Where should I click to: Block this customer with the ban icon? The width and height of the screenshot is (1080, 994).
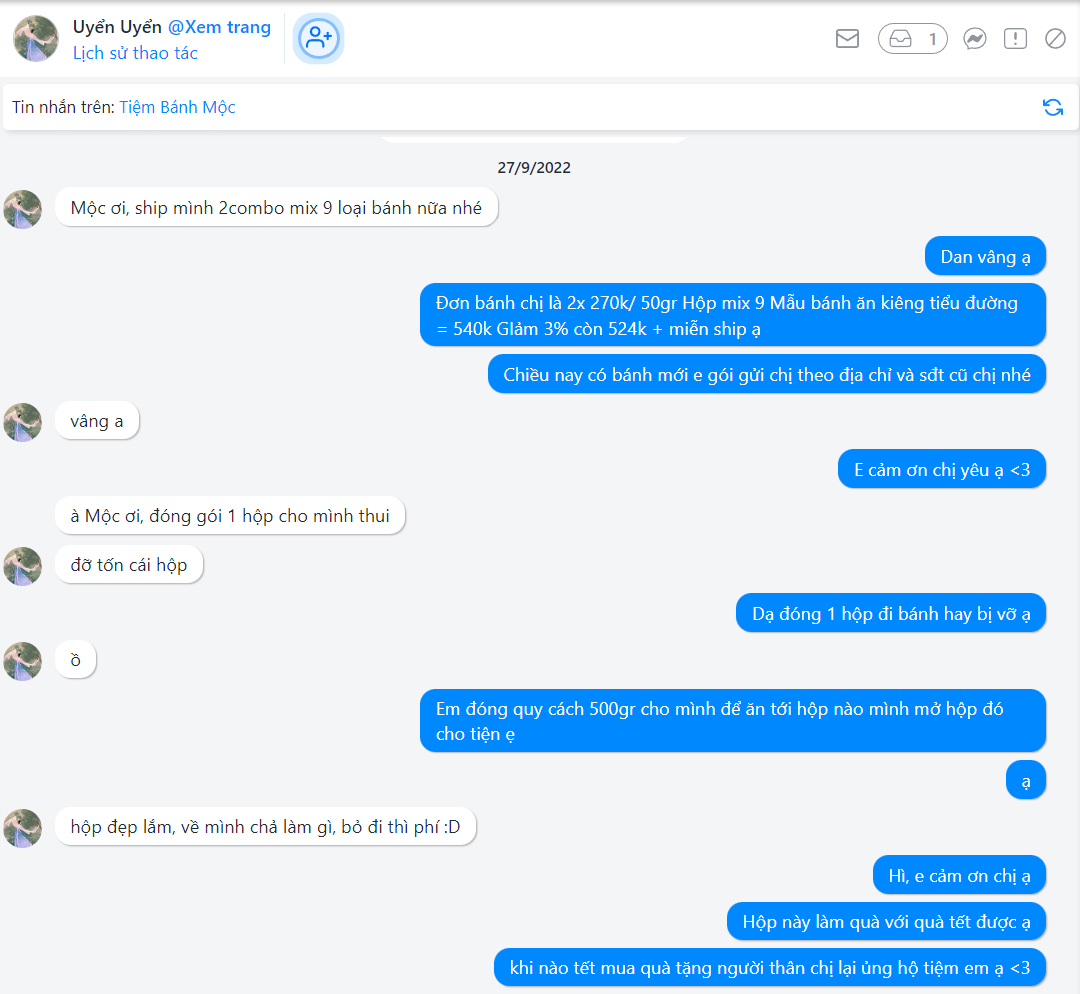pos(1055,39)
